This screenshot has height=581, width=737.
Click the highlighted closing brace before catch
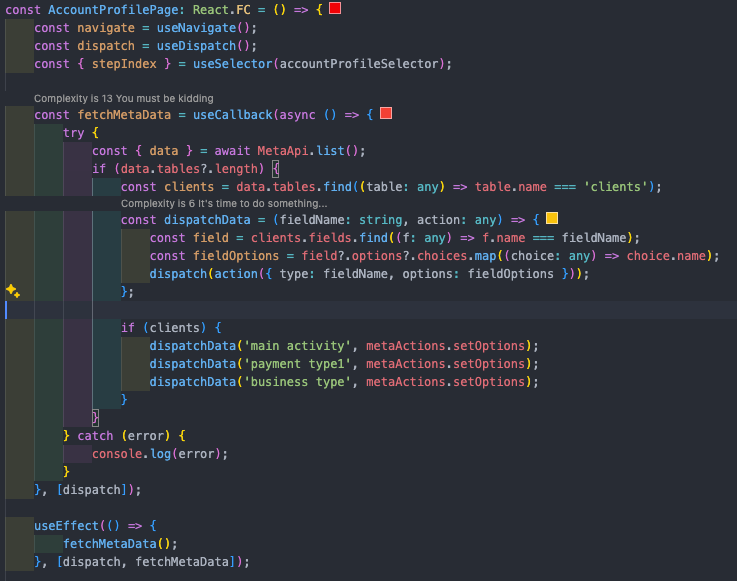[x=95, y=417]
